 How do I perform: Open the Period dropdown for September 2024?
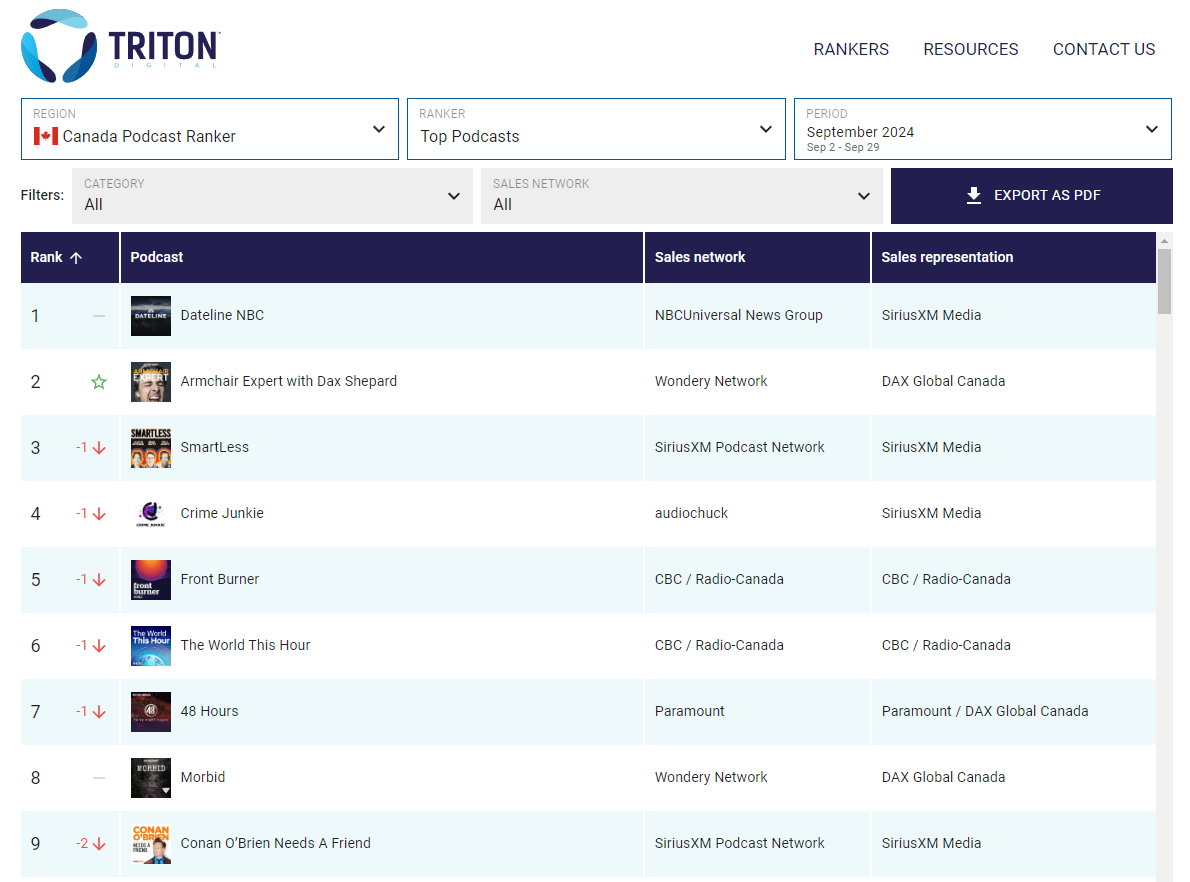[x=1152, y=129]
